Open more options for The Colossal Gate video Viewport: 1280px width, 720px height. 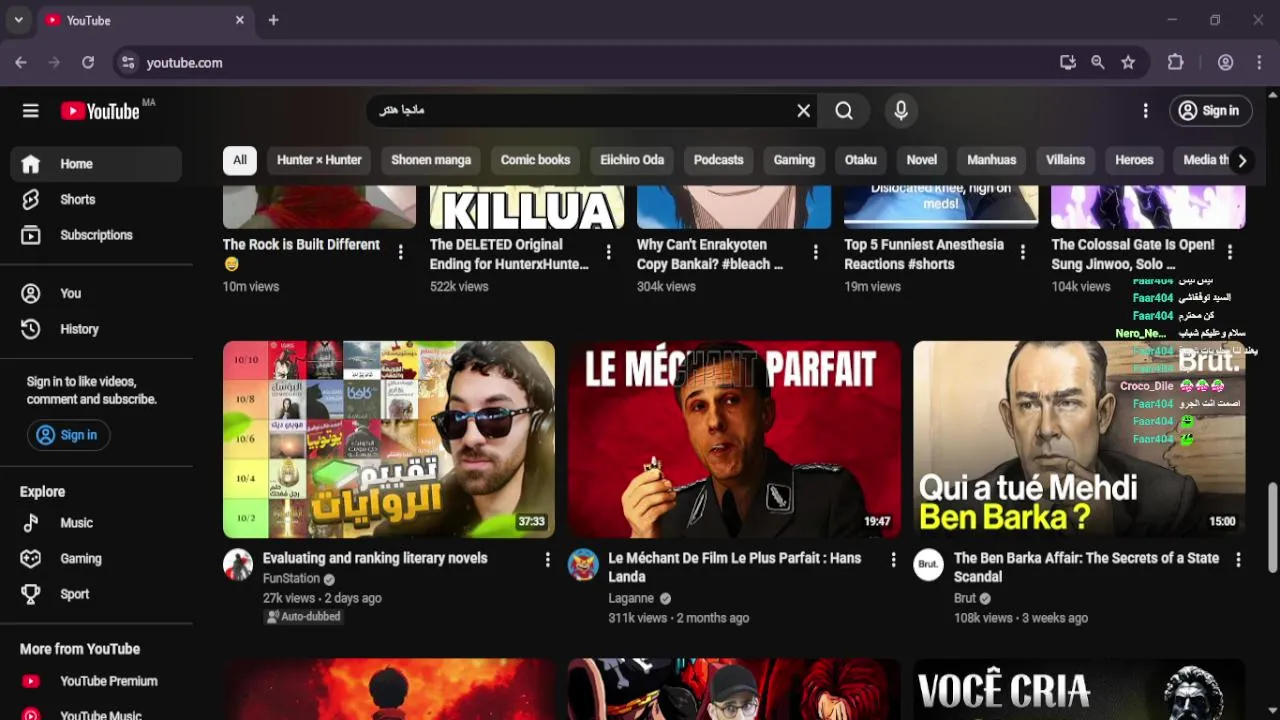tap(1229, 253)
